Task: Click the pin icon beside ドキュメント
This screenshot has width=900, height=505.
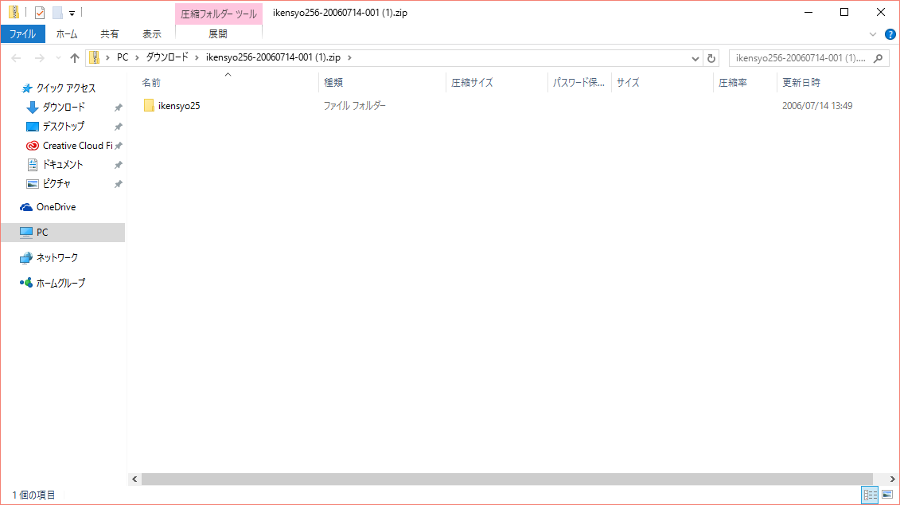Action: tap(118, 165)
